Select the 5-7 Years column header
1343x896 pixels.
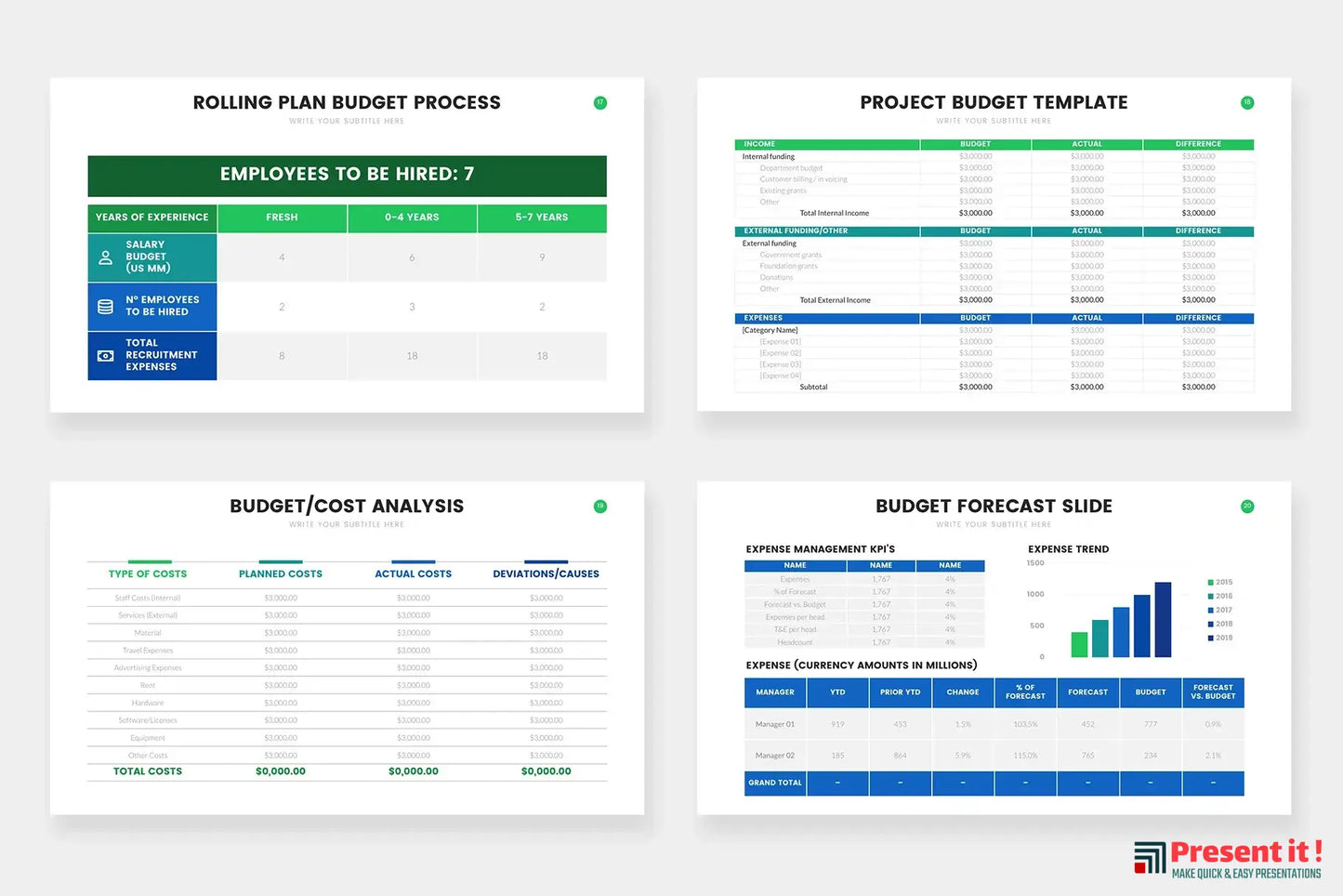coord(542,217)
